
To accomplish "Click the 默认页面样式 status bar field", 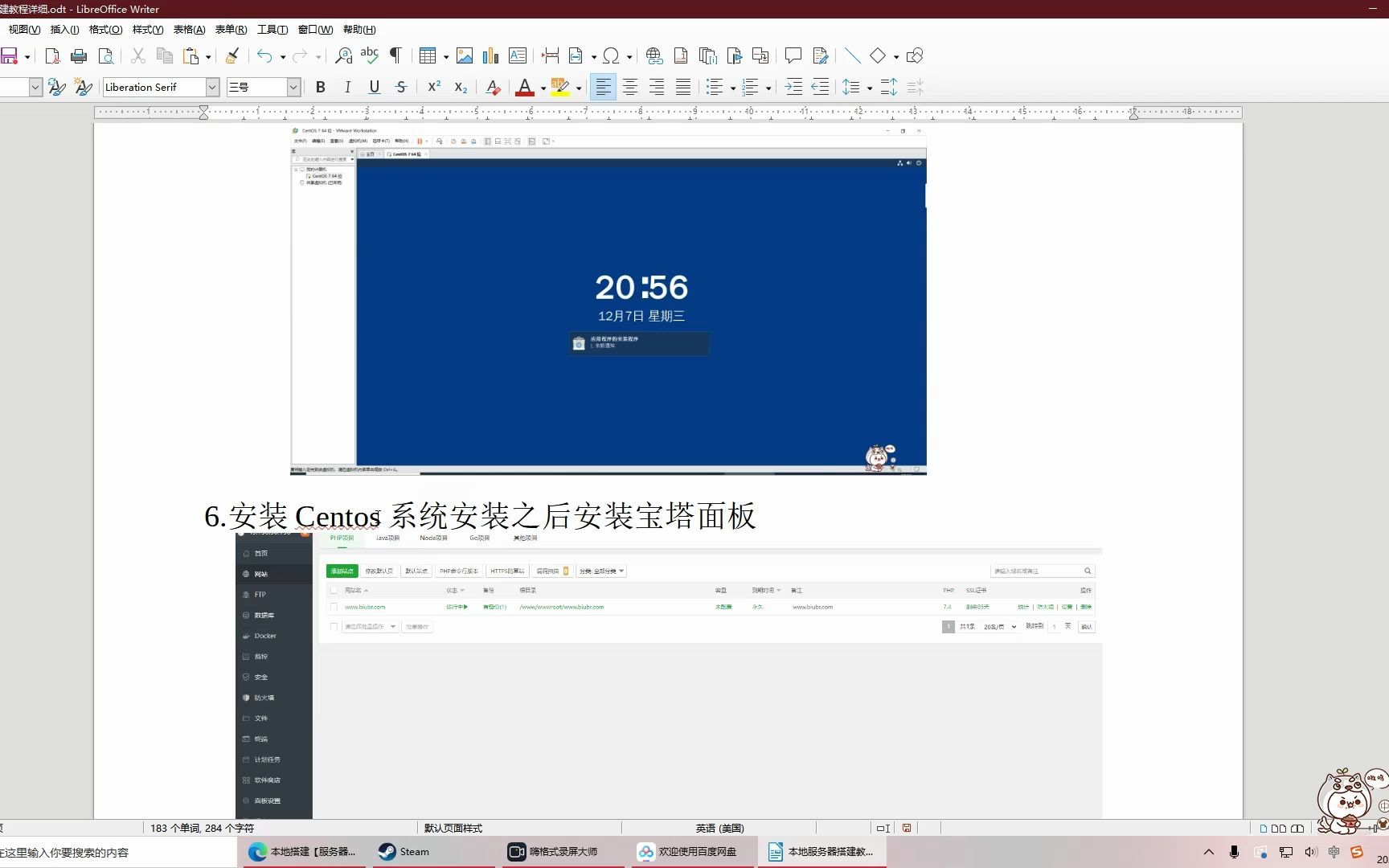I will point(453,828).
